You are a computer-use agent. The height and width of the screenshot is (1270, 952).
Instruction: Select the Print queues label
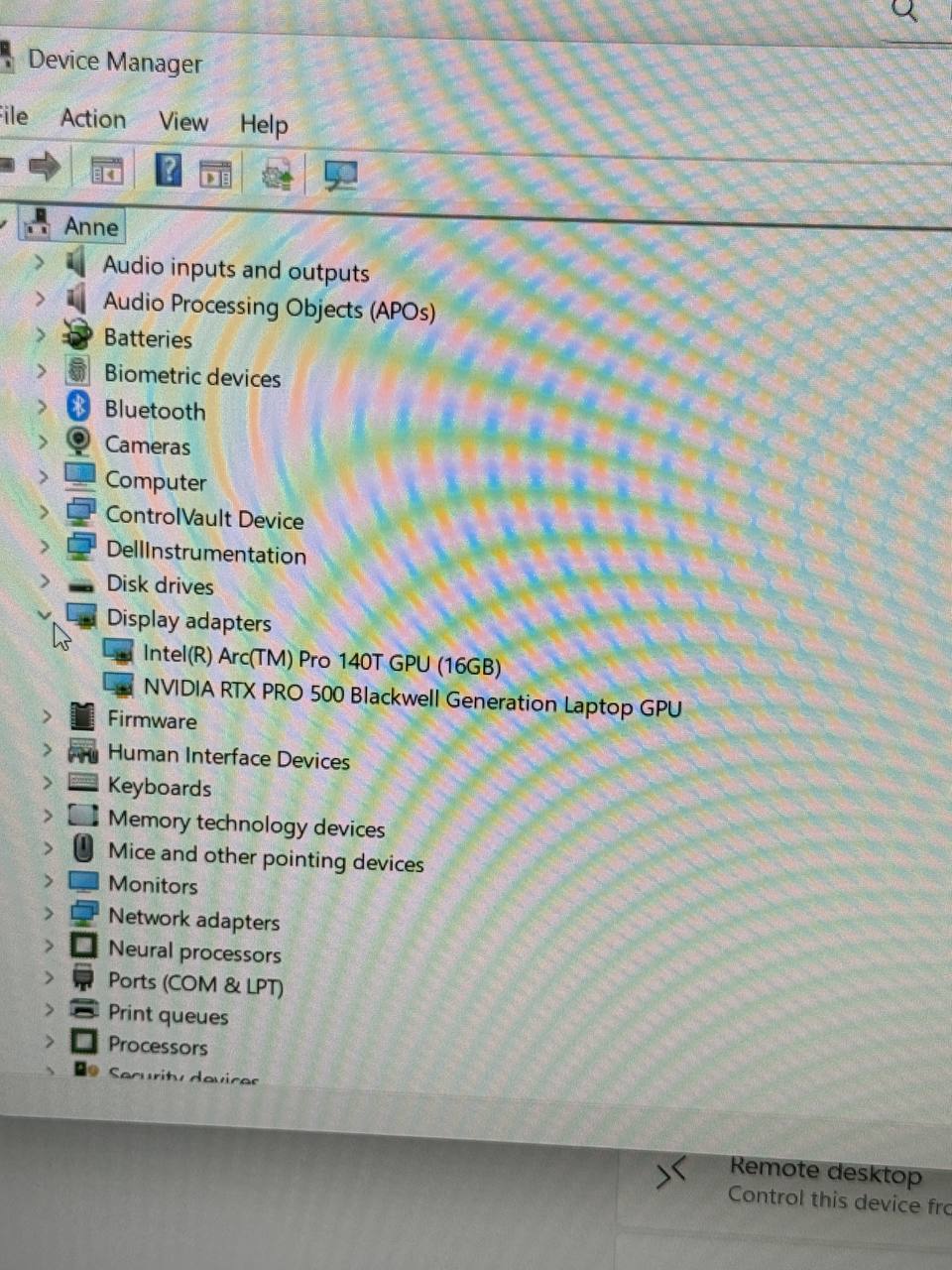[168, 1014]
